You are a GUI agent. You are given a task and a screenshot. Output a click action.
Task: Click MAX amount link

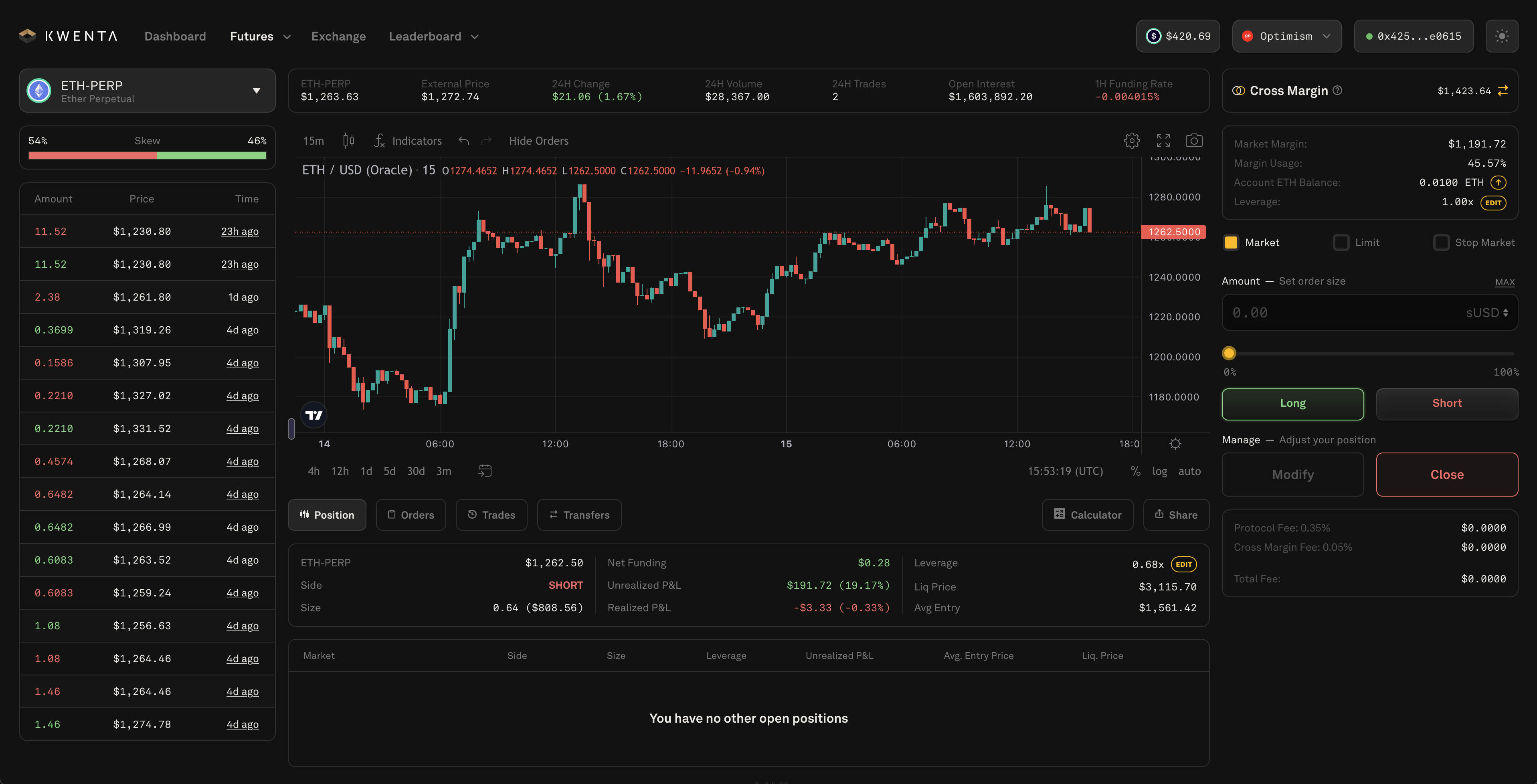coord(1505,282)
